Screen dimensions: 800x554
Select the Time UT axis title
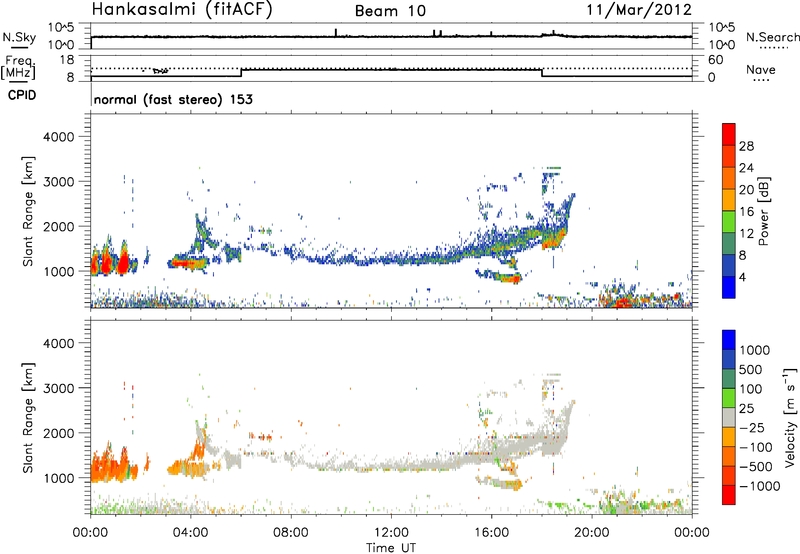pyautogui.click(x=391, y=548)
